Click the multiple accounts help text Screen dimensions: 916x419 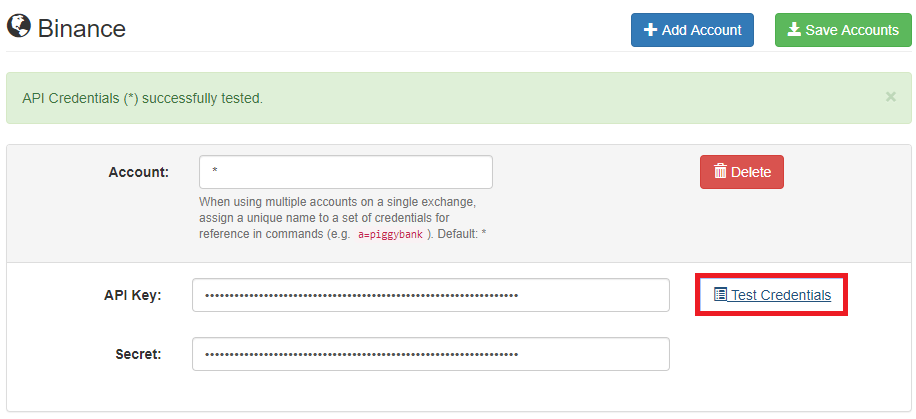pos(344,219)
